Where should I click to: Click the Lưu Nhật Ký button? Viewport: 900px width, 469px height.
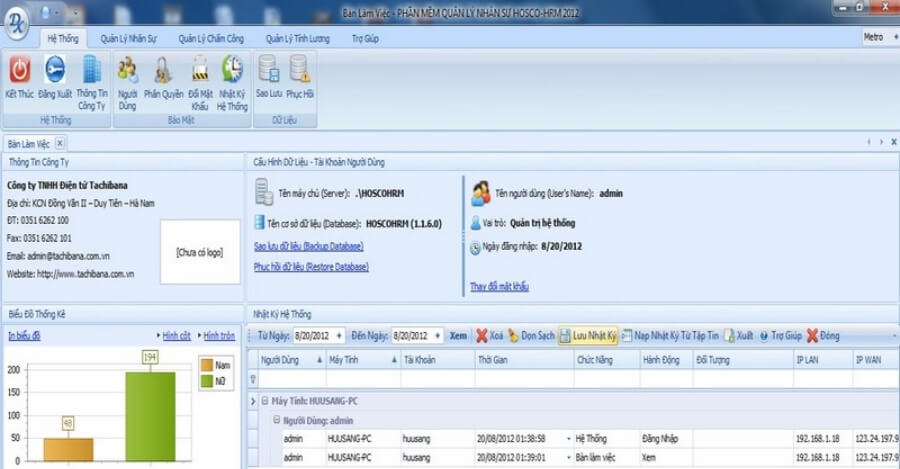(588, 336)
